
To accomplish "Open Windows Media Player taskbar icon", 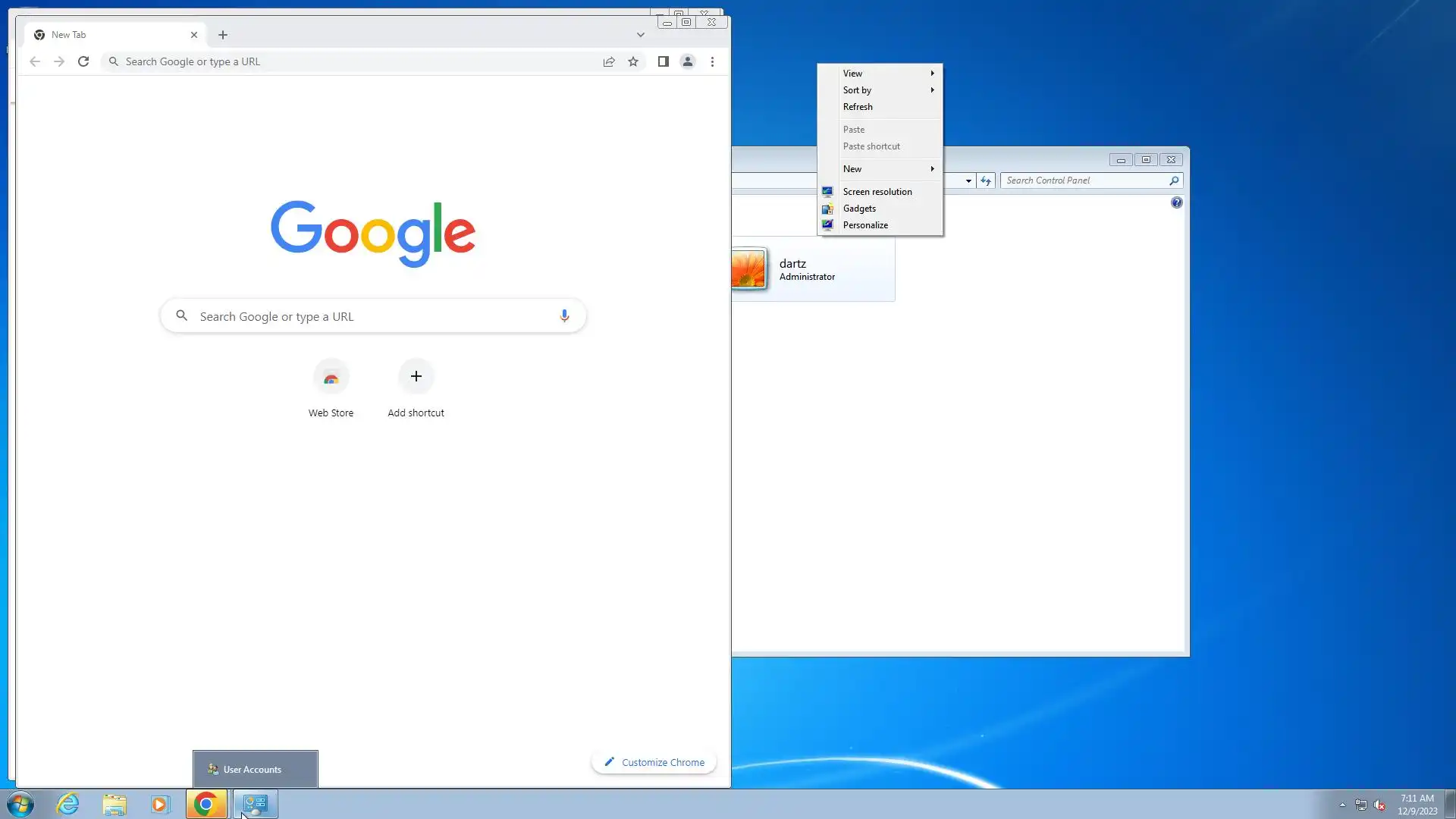I will (x=160, y=804).
